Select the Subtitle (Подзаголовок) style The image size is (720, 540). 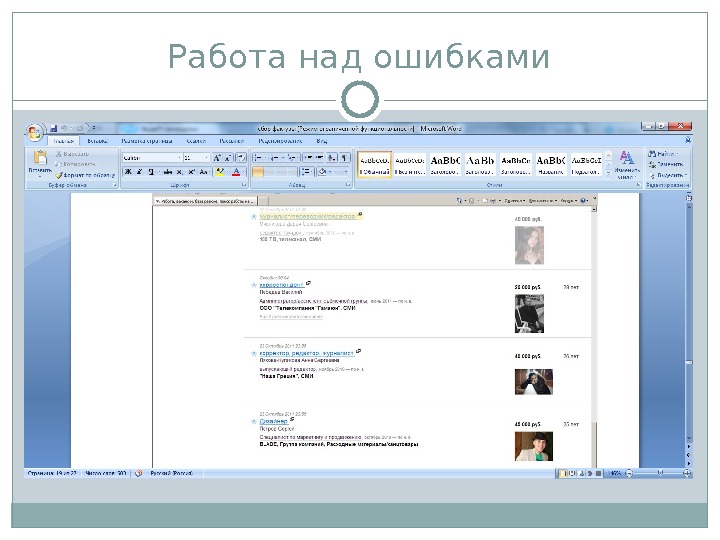[x=586, y=164]
